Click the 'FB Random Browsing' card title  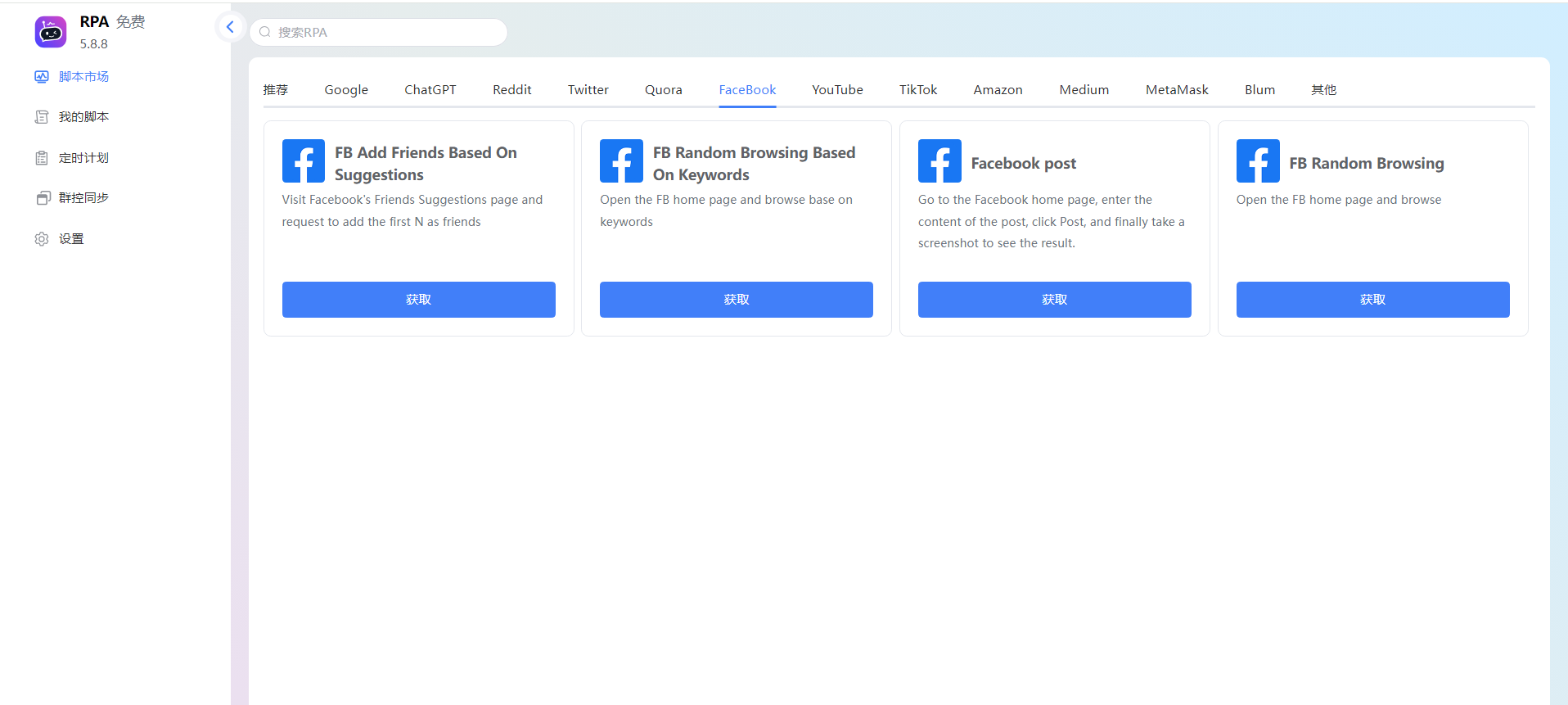[x=1367, y=164]
